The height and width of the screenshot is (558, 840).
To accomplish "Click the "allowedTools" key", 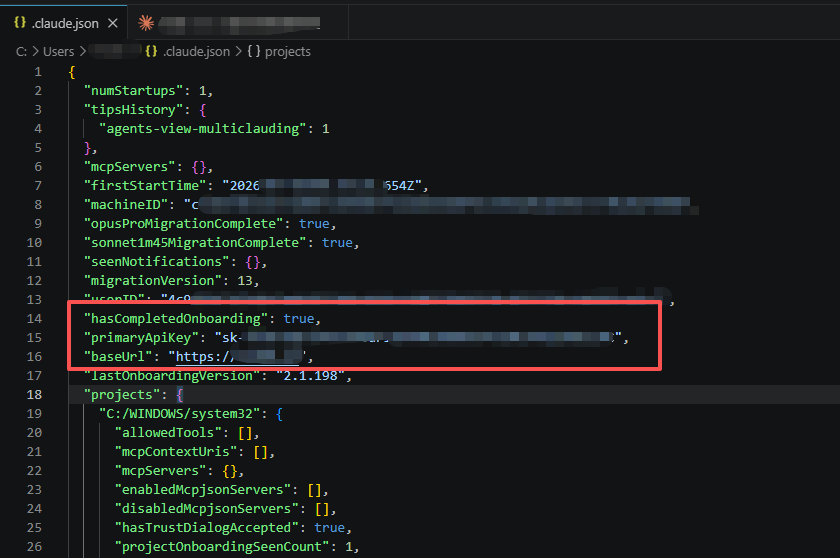I will [x=168, y=433].
